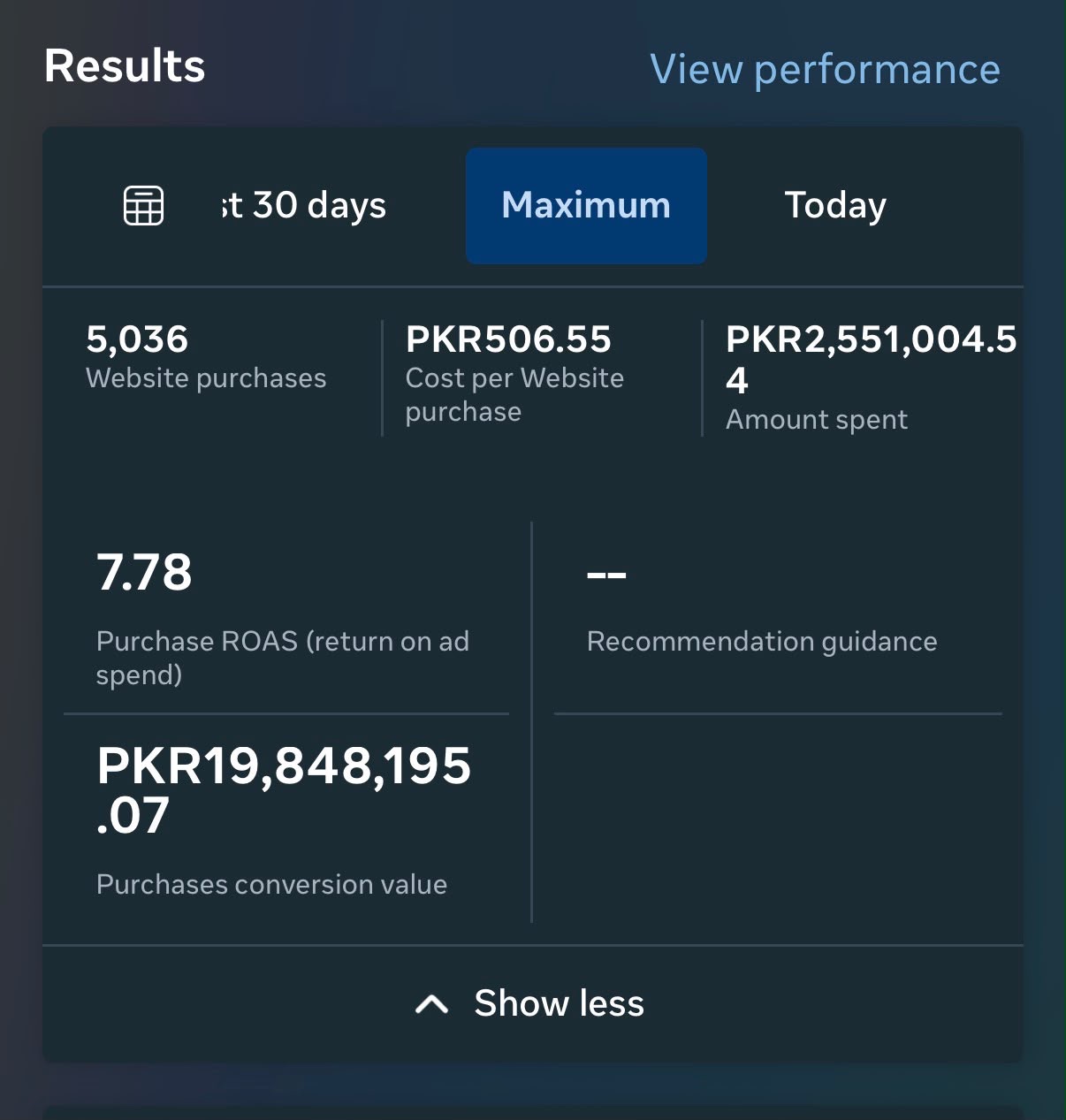This screenshot has height=1120, width=1066.
Task: Select the Last 30 days tab
Action: (304, 205)
